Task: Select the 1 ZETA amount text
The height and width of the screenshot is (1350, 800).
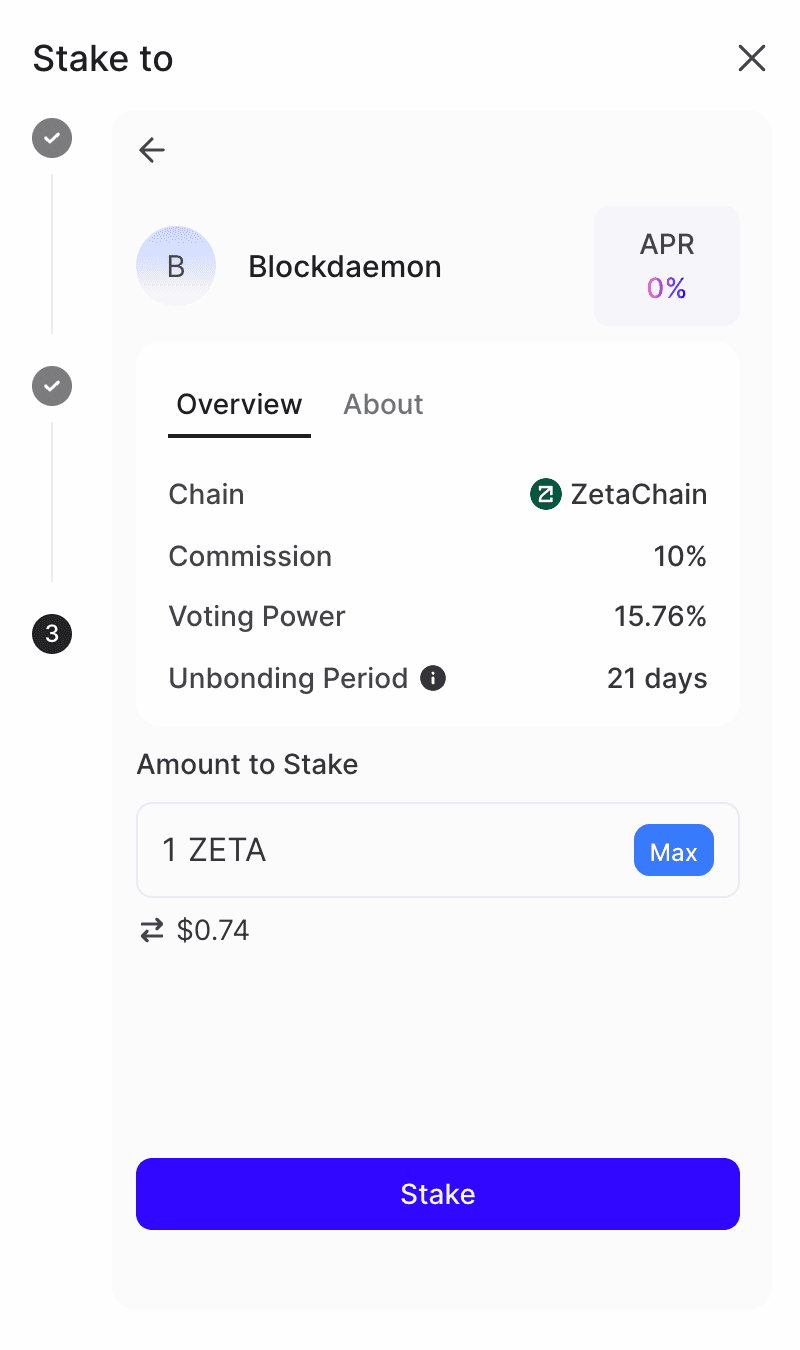Action: coord(213,850)
